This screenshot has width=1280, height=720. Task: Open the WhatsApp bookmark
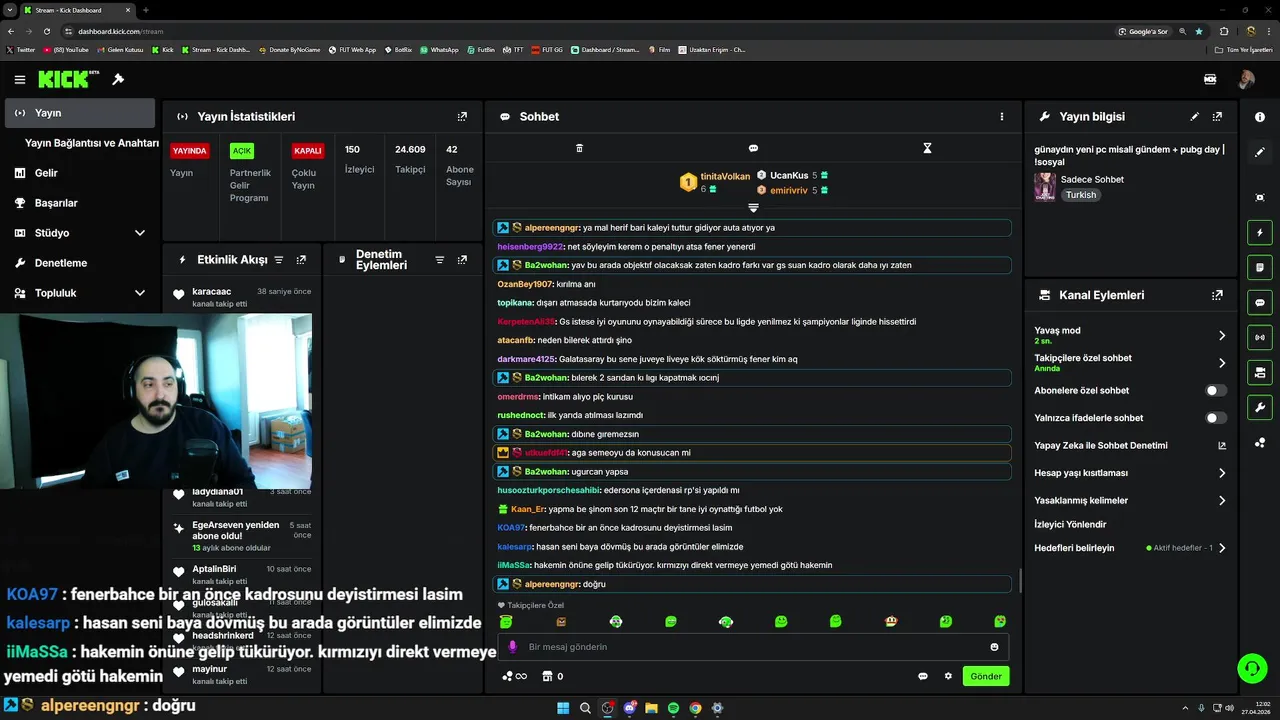[x=439, y=49]
